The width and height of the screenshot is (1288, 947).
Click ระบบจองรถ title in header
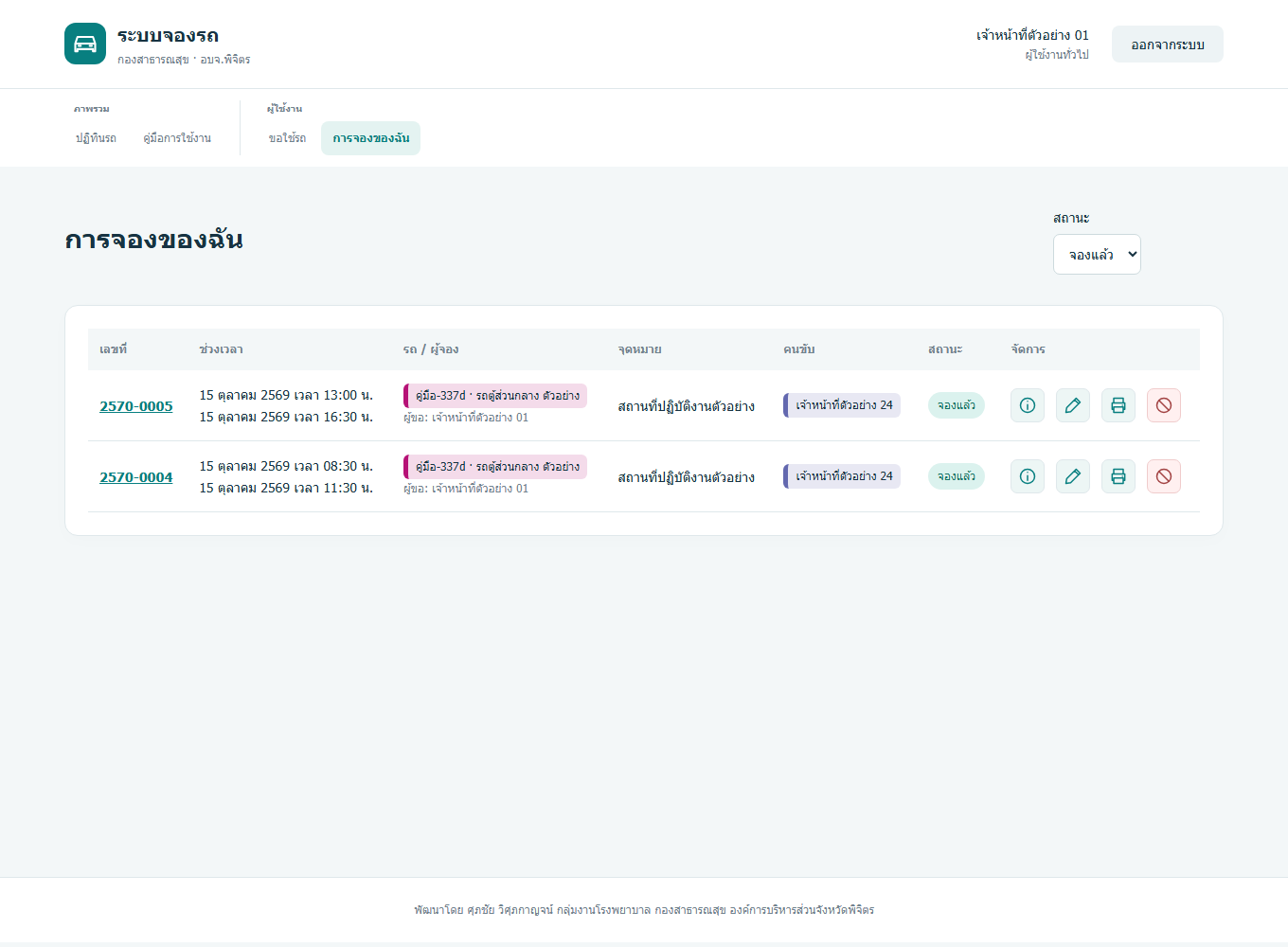168,36
